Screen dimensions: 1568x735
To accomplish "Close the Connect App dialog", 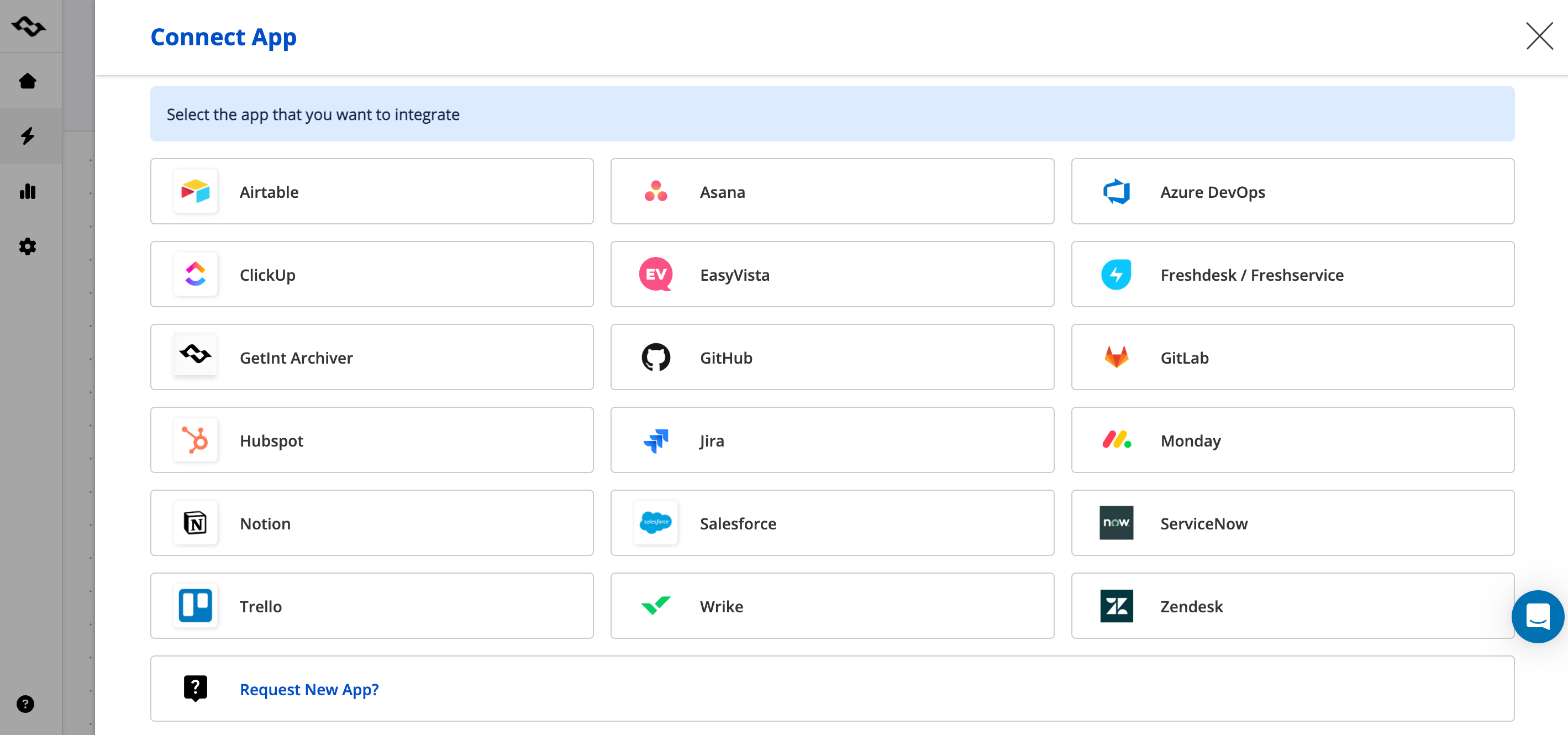I will [1539, 36].
